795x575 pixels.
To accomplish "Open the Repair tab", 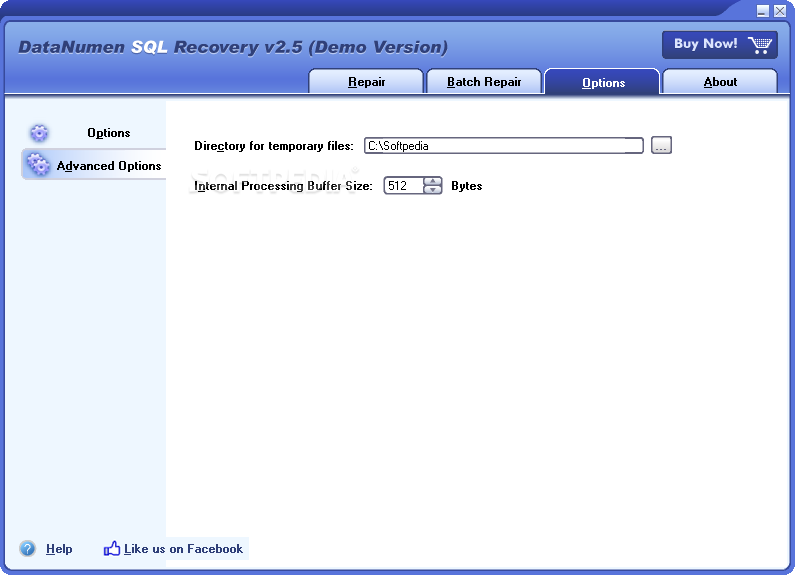I will [366, 82].
